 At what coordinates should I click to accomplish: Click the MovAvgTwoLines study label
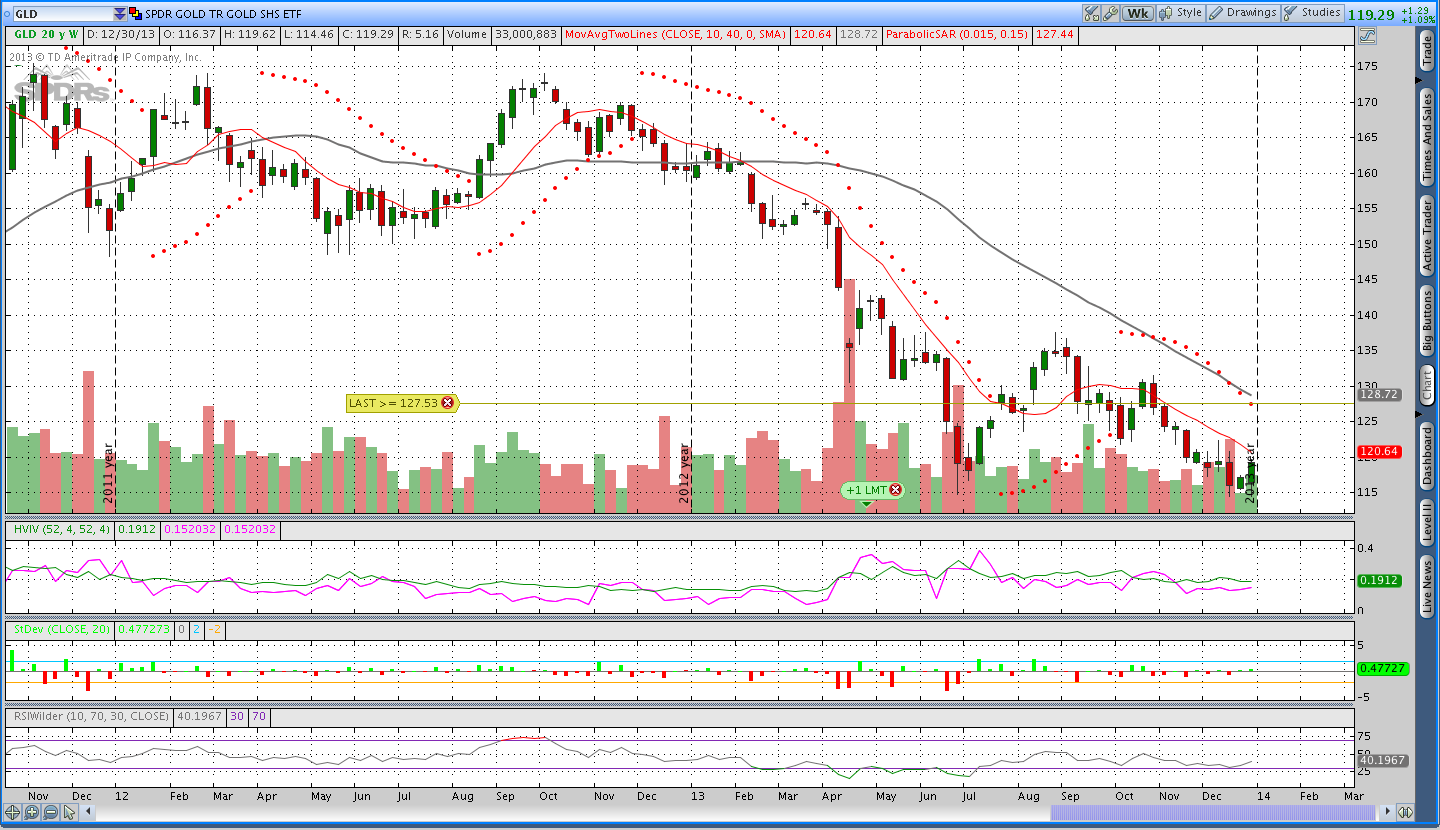pyautogui.click(x=676, y=34)
